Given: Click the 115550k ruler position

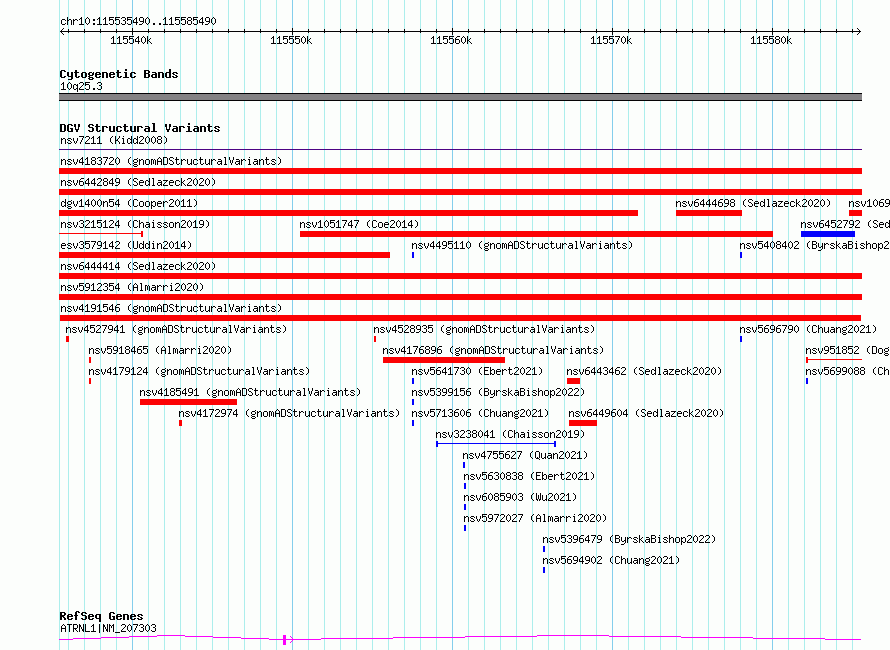Looking at the screenshot, I should point(291,40).
